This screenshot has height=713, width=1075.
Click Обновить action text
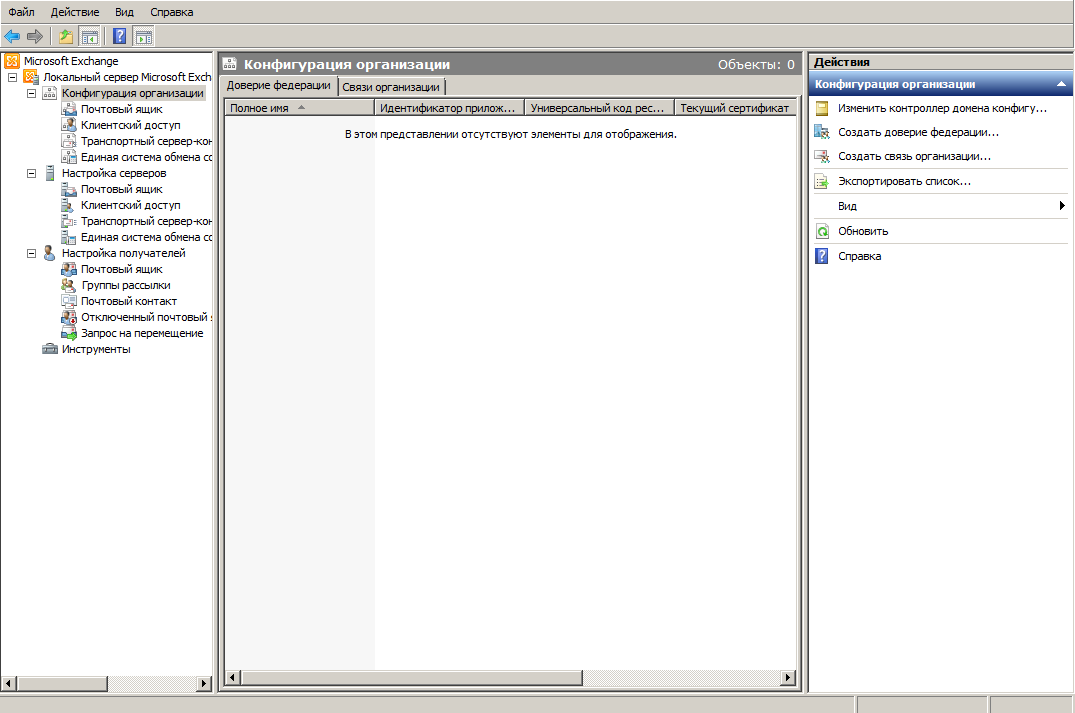point(862,231)
